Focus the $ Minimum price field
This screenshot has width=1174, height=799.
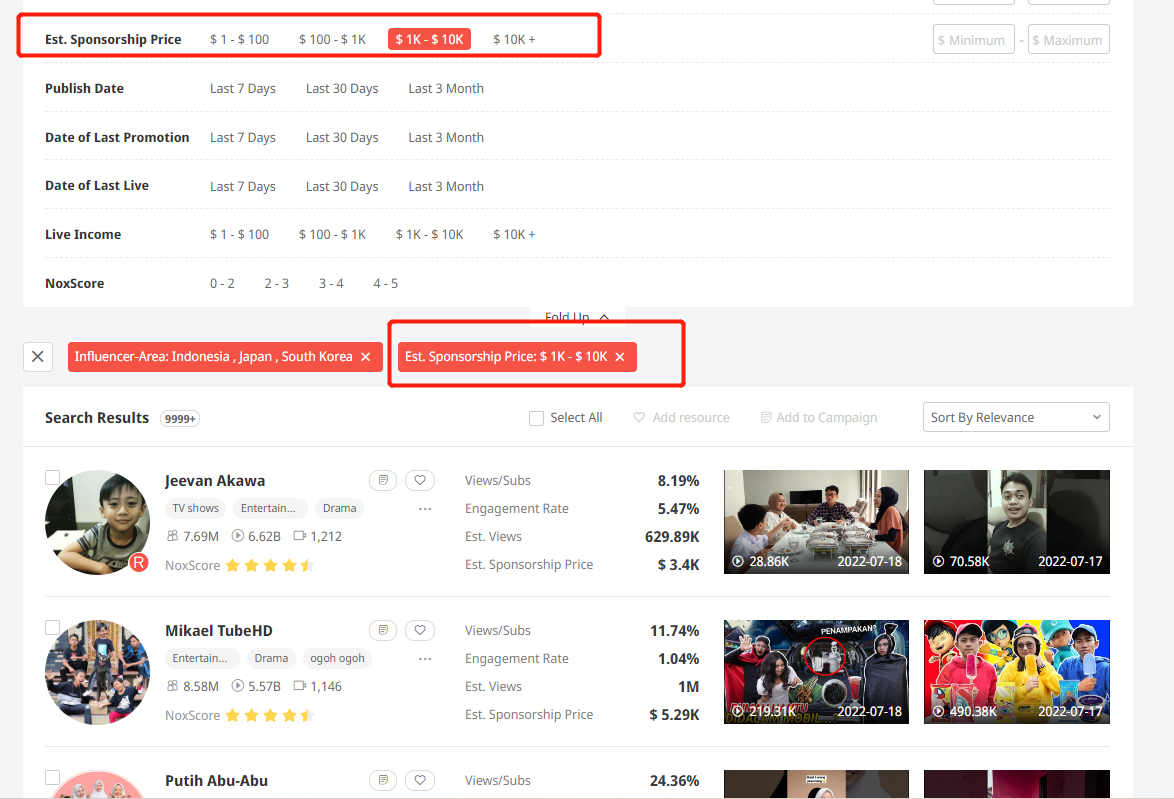click(974, 40)
